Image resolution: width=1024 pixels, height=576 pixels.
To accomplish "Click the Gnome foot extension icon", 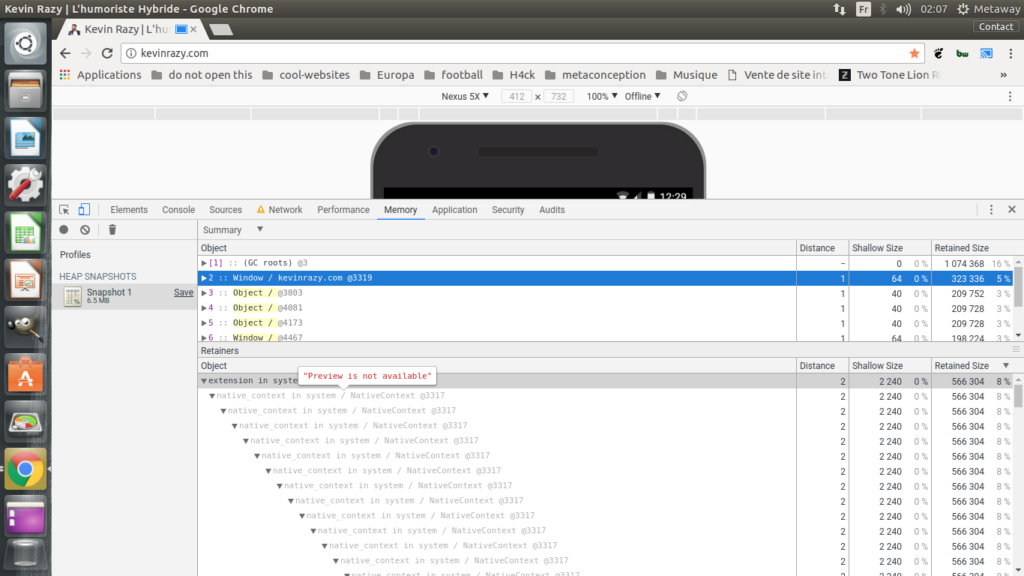I will 938,54.
